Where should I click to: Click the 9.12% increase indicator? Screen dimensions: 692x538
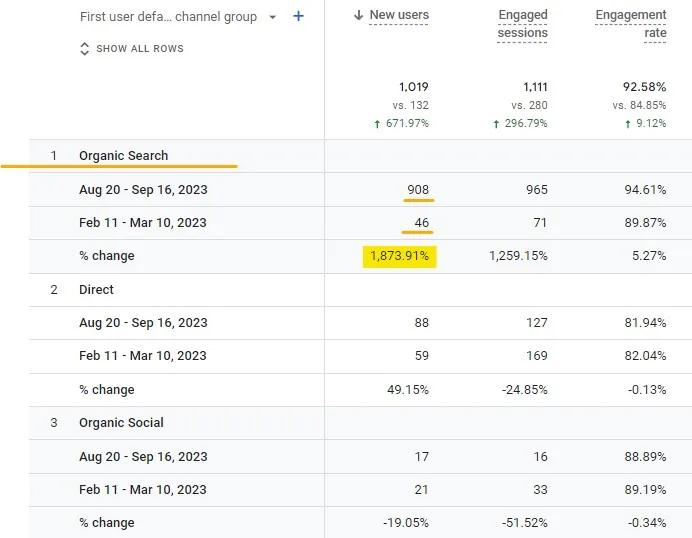645,124
